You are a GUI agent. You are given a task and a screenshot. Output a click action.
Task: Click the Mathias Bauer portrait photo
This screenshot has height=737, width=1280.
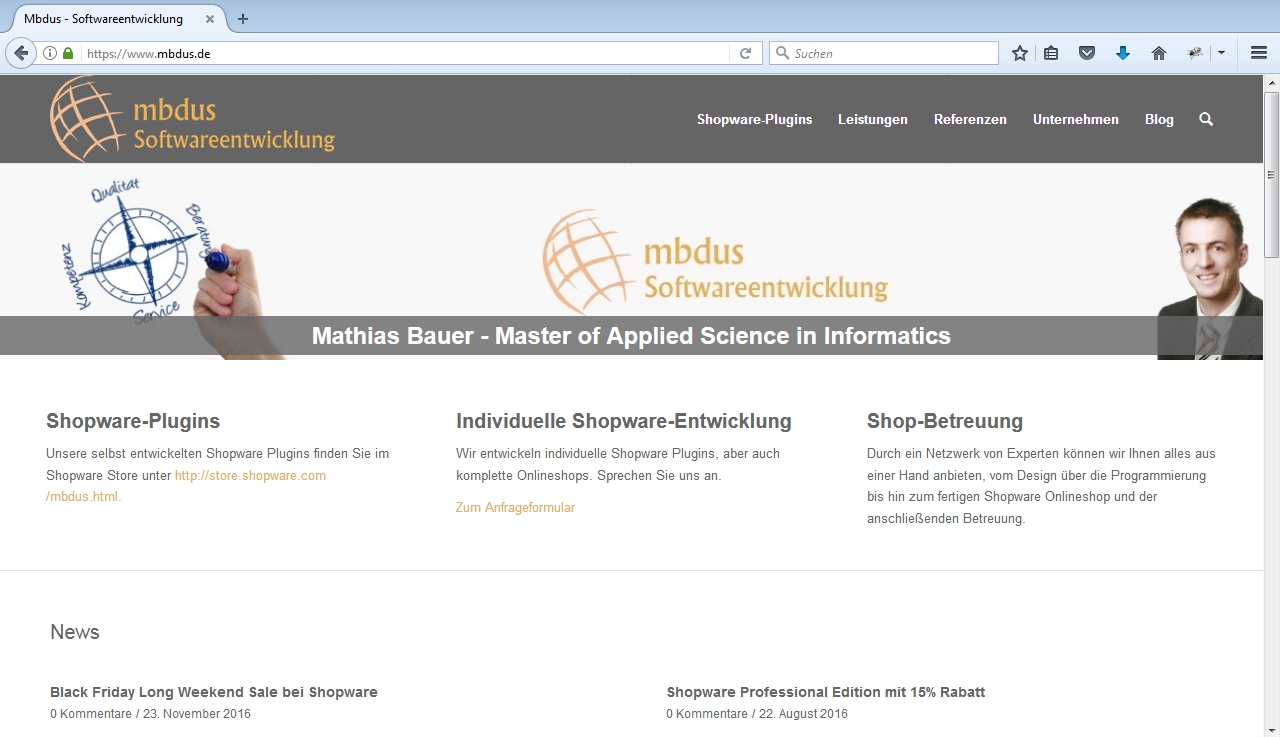1210,278
